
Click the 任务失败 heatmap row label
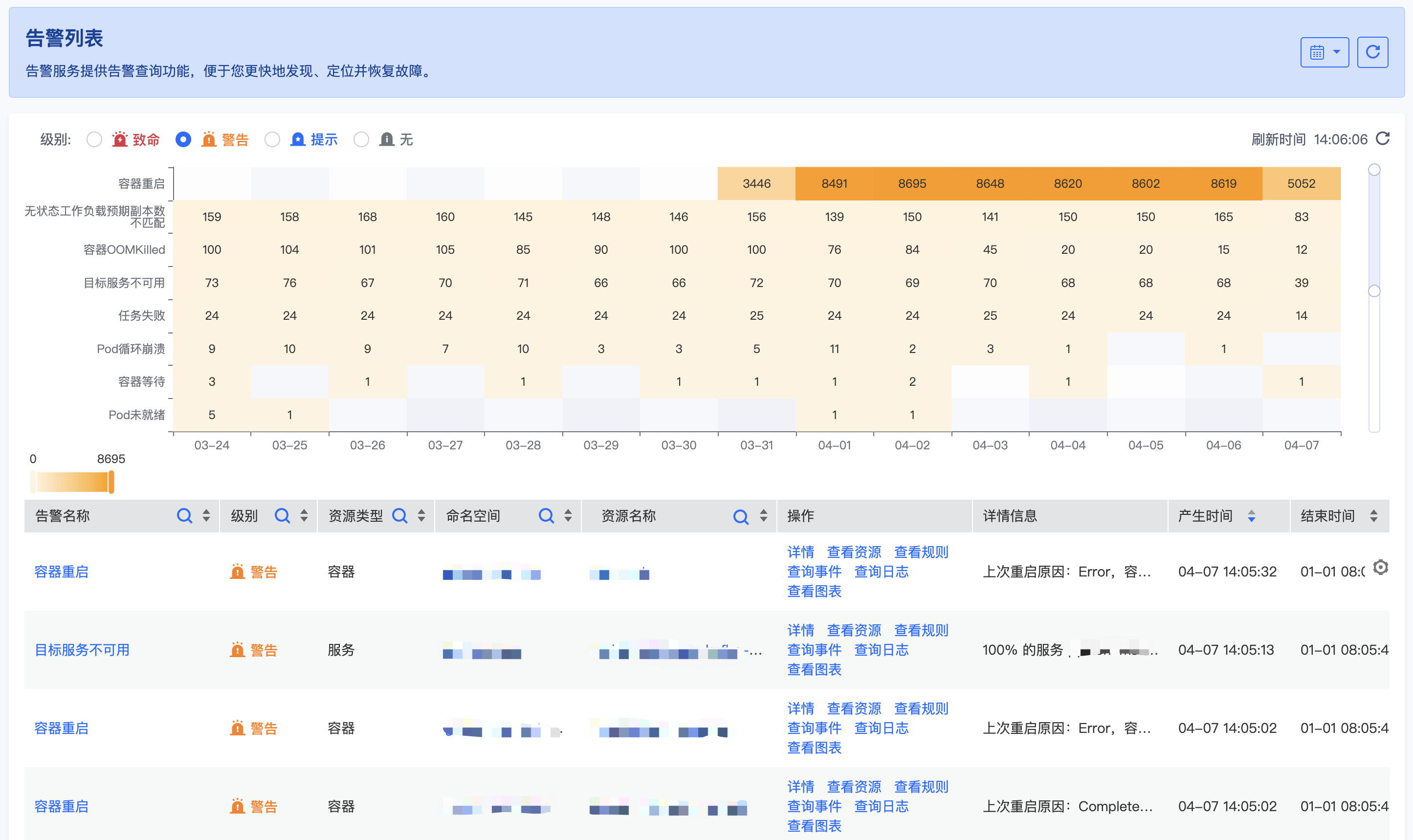pos(141,315)
